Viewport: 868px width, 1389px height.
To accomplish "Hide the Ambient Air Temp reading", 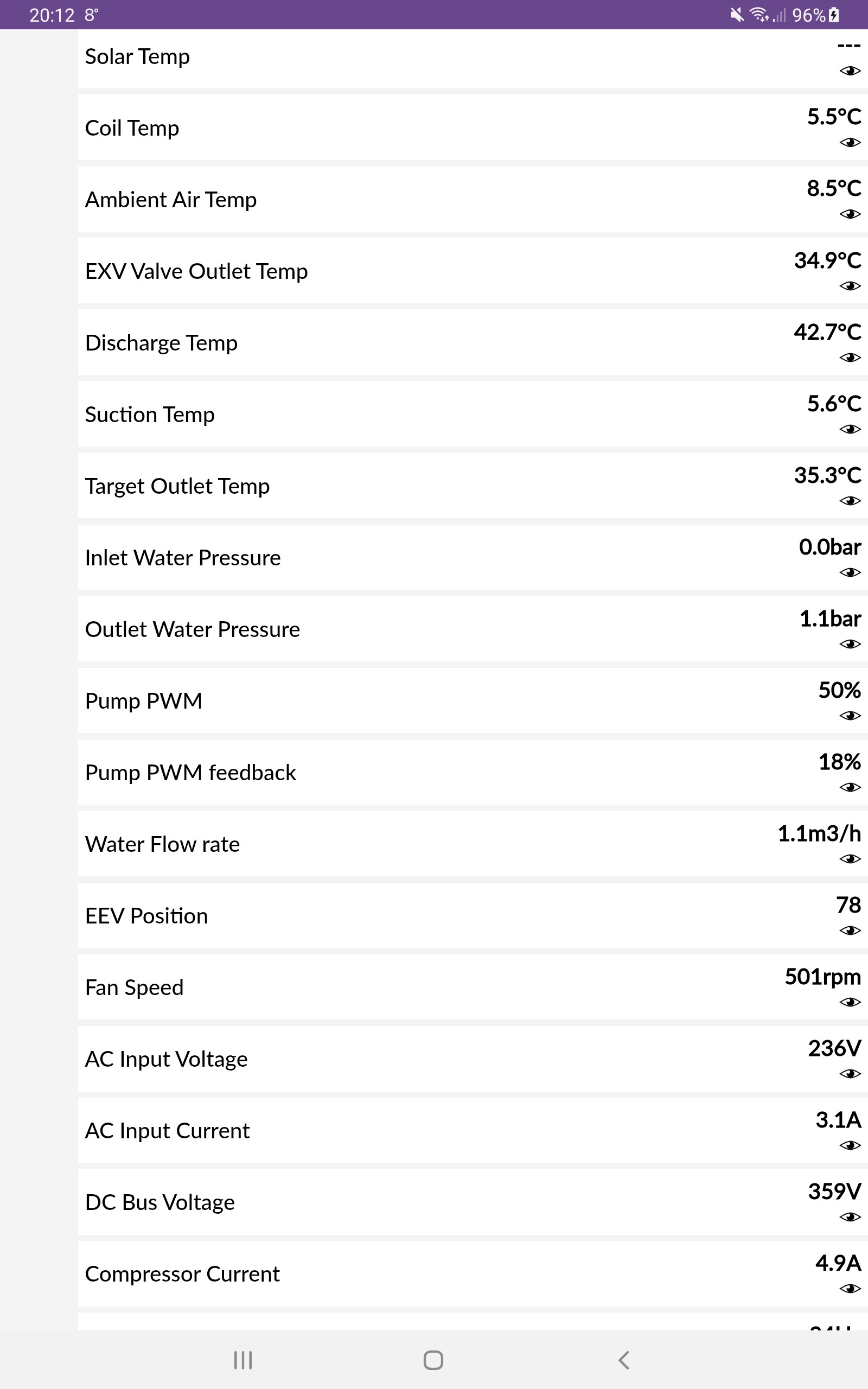I will pyautogui.click(x=850, y=214).
